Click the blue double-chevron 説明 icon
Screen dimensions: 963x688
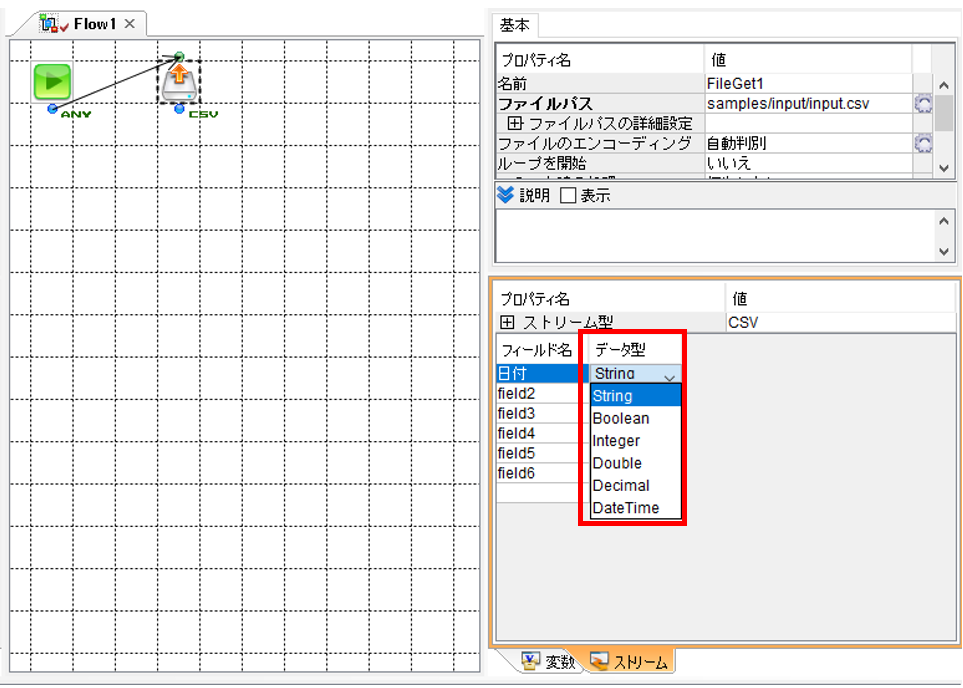(x=505, y=195)
